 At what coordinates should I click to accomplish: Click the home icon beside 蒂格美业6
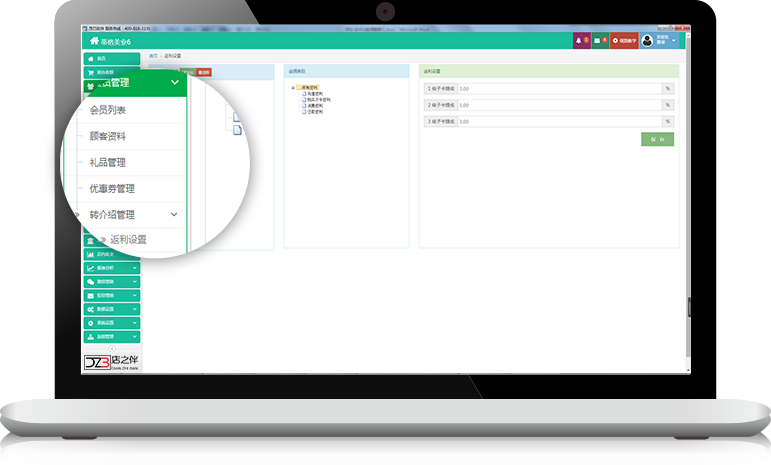point(92,41)
